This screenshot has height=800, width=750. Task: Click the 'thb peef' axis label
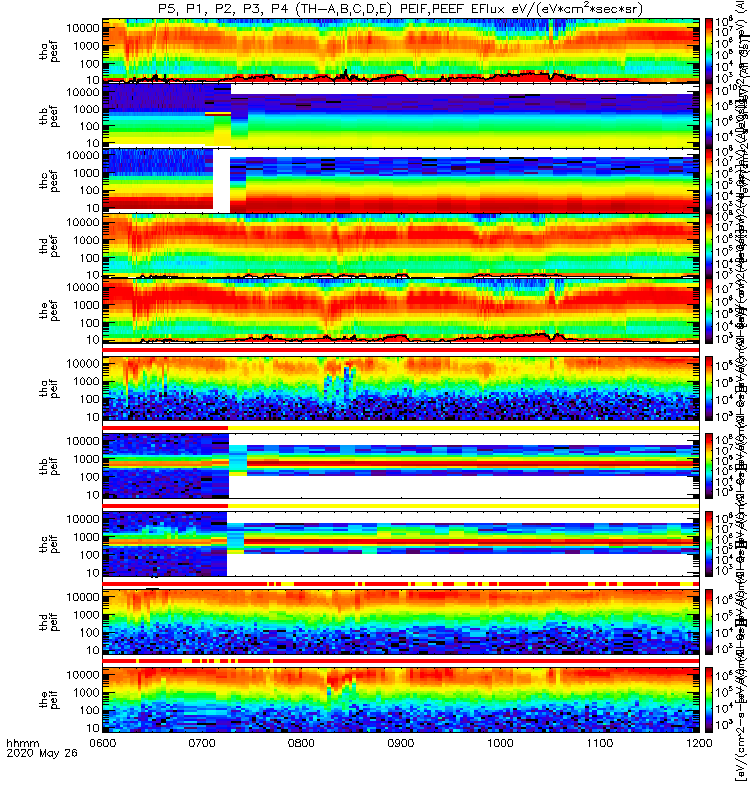[x=49, y=116]
